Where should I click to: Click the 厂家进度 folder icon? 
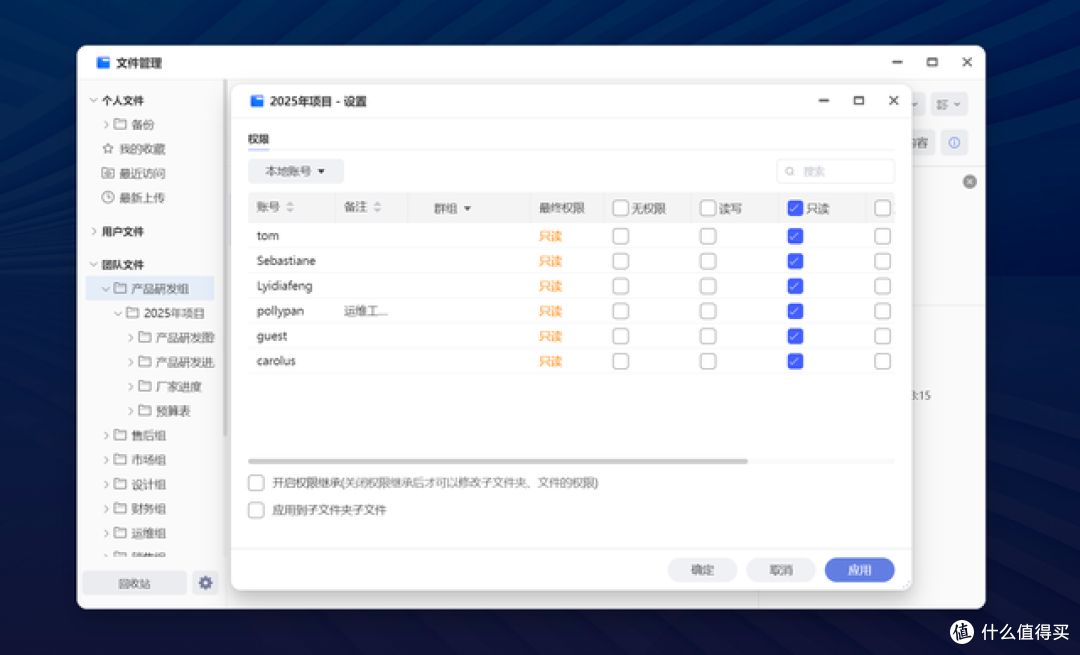(145, 386)
